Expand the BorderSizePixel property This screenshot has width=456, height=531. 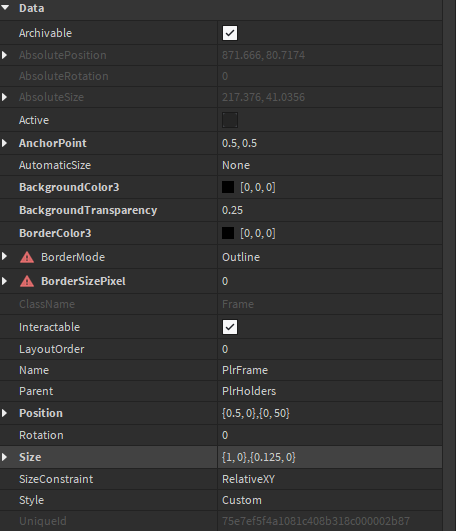click(x=4, y=281)
